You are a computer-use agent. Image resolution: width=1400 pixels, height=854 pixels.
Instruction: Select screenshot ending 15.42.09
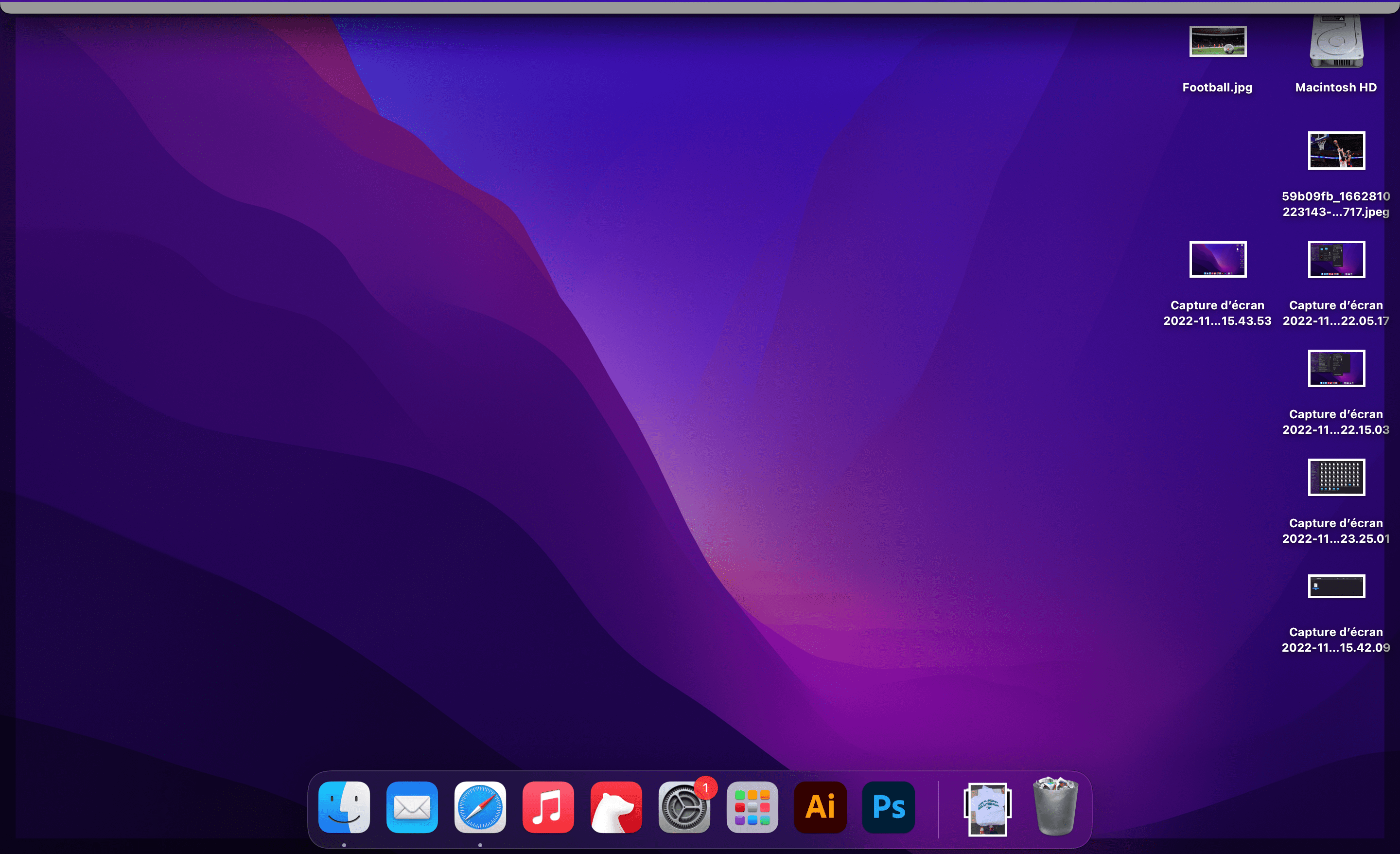tap(1336, 586)
